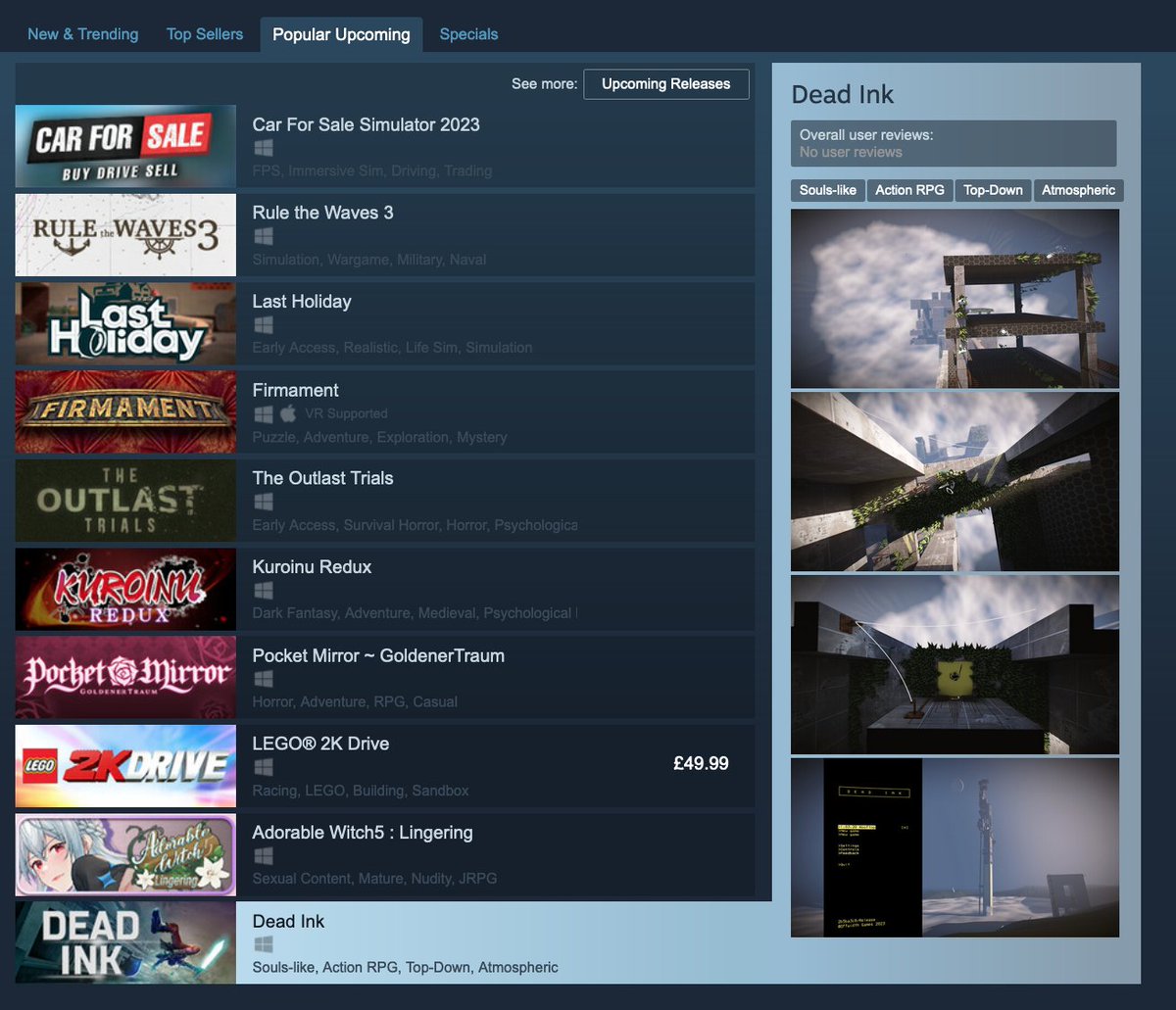1176x1010 pixels.
Task: Open first Dead Ink screenshot with cloud and tower
Action: [955, 298]
